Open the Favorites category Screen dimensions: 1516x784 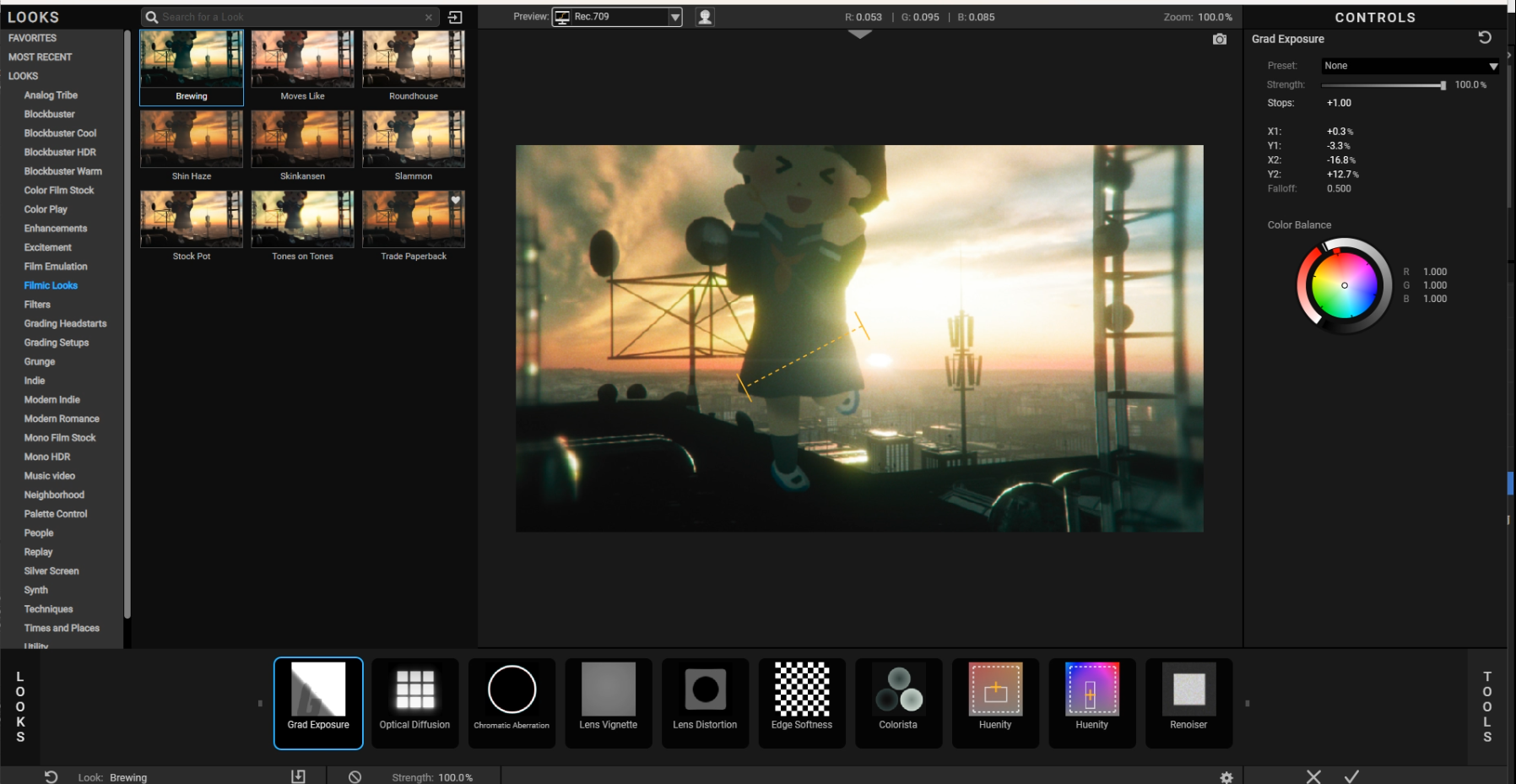pos(33,38)
